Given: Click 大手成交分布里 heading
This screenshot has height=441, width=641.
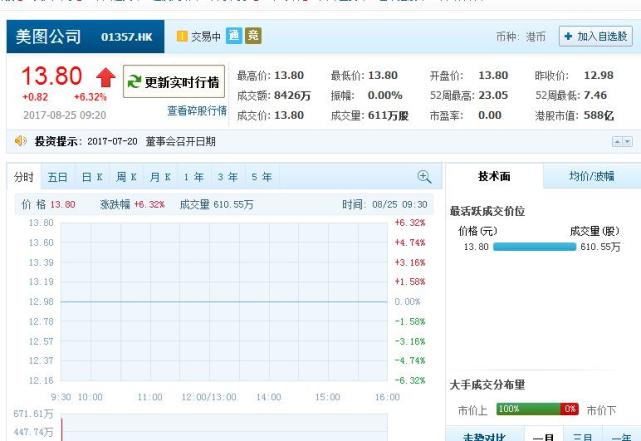Looking at the screenshot, I should point(487,385).
